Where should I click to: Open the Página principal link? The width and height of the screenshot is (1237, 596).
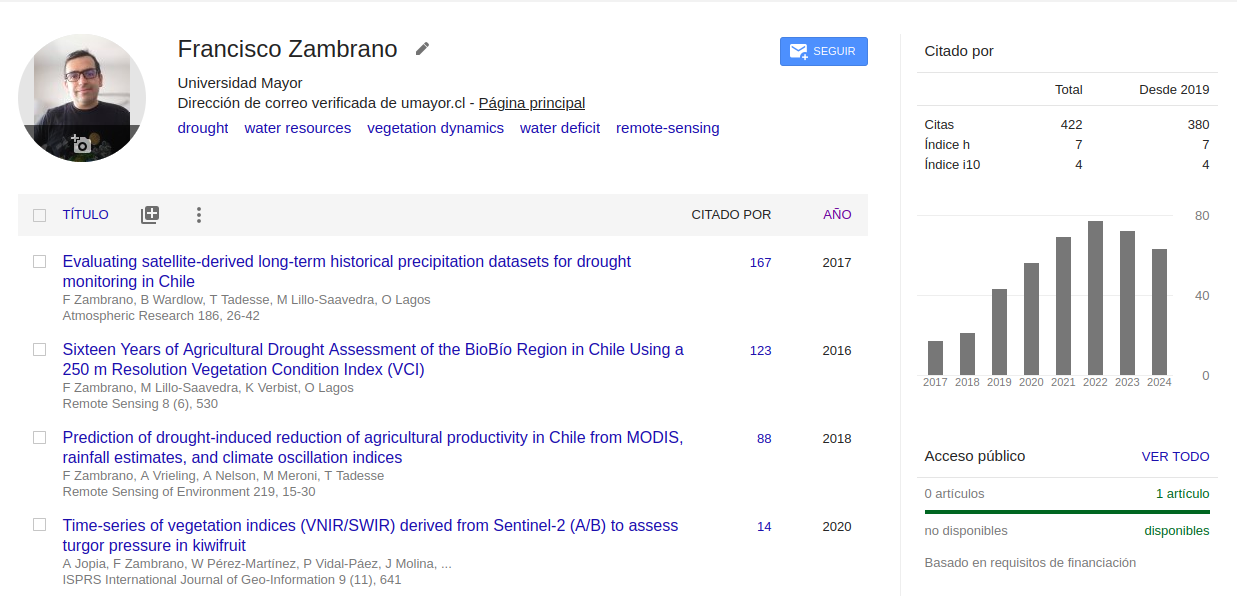pos(531,103)
